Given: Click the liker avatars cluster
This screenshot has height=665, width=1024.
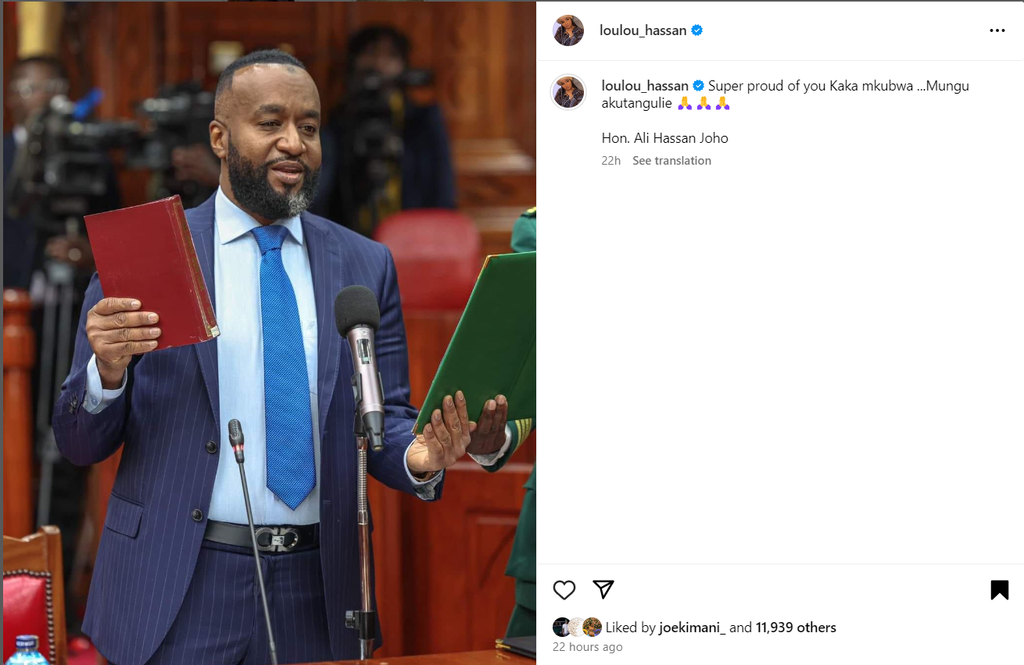Looking at the screenshot, I should click(577, 627).
